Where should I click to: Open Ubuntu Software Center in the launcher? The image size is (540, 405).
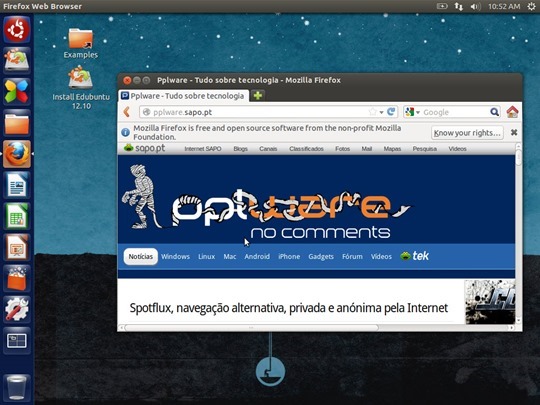(x=17, y=278)
